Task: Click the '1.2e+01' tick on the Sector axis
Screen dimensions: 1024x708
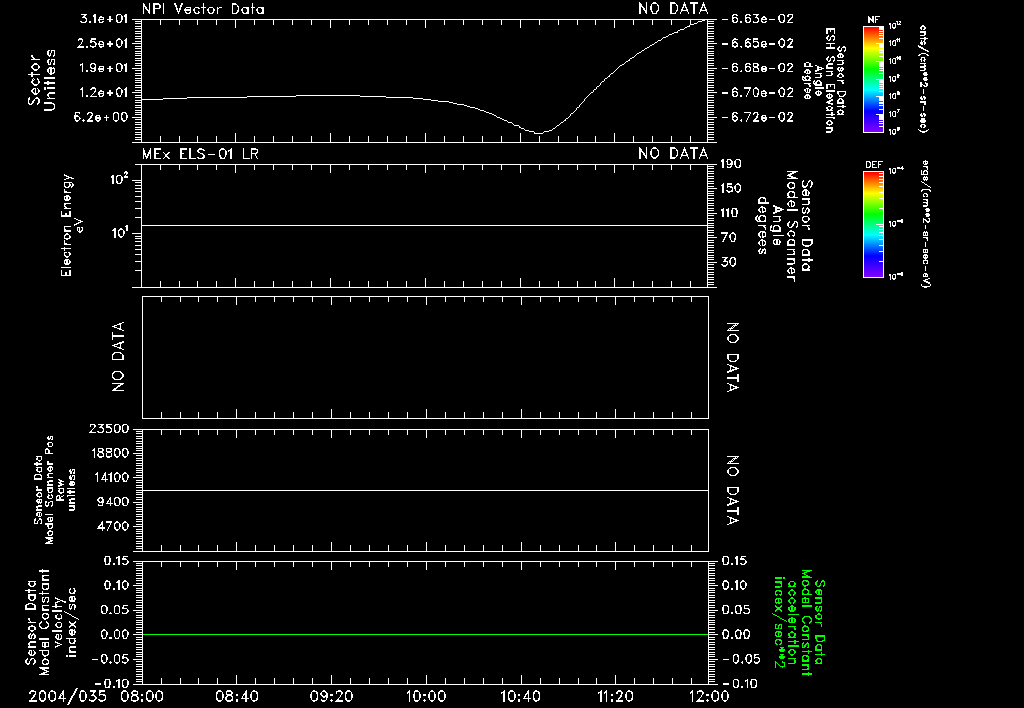Action: 104,93
